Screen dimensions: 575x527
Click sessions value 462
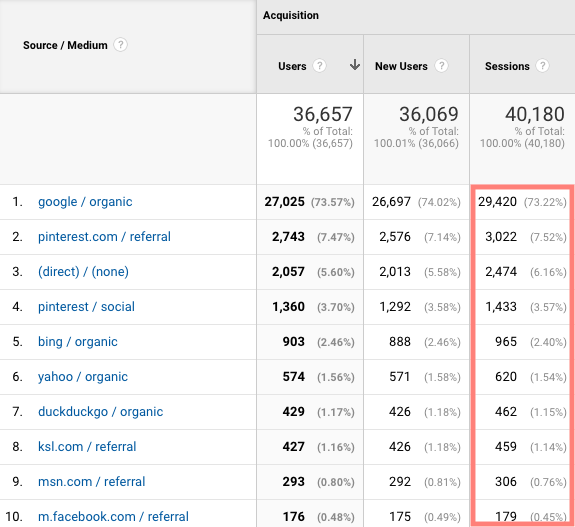tap(506, 412)
